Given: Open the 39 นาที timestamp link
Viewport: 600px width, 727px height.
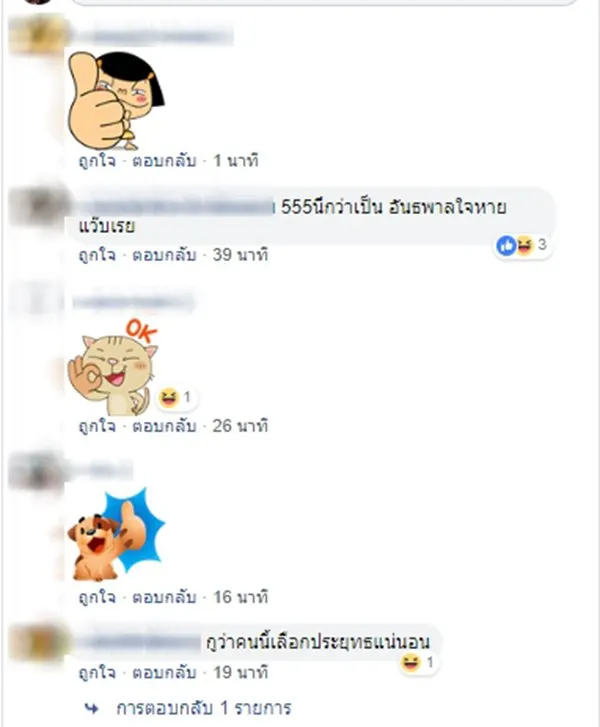Looking at the screenshot, I should pyautogui.click(x=240, y=255).
